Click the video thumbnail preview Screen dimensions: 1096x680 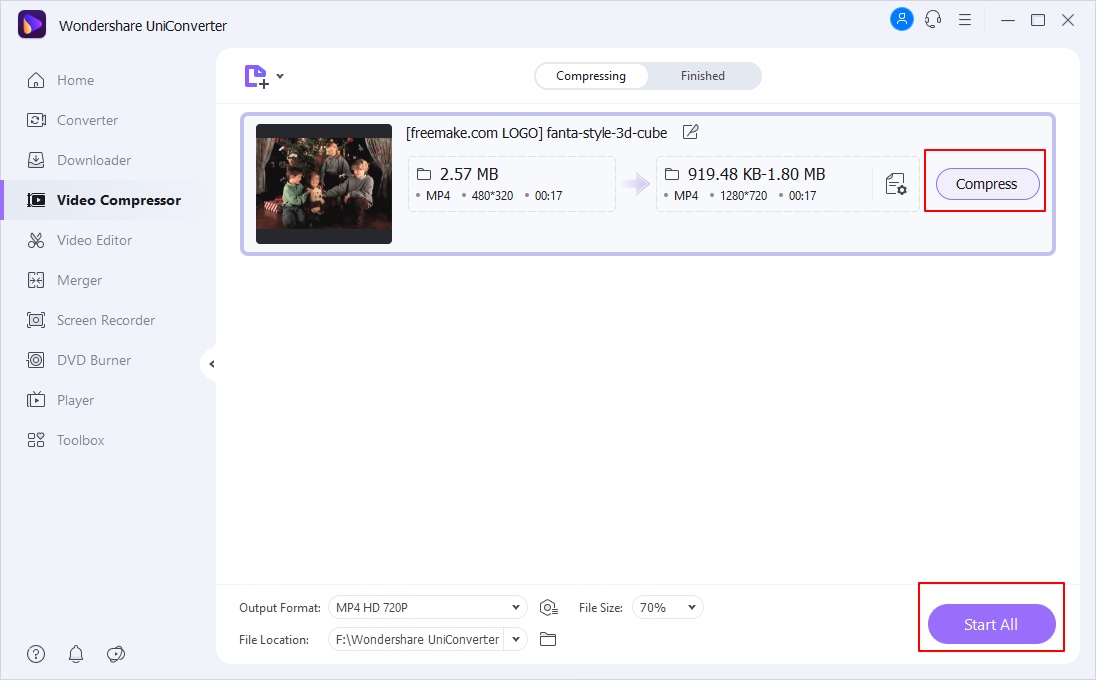point(324,184)
